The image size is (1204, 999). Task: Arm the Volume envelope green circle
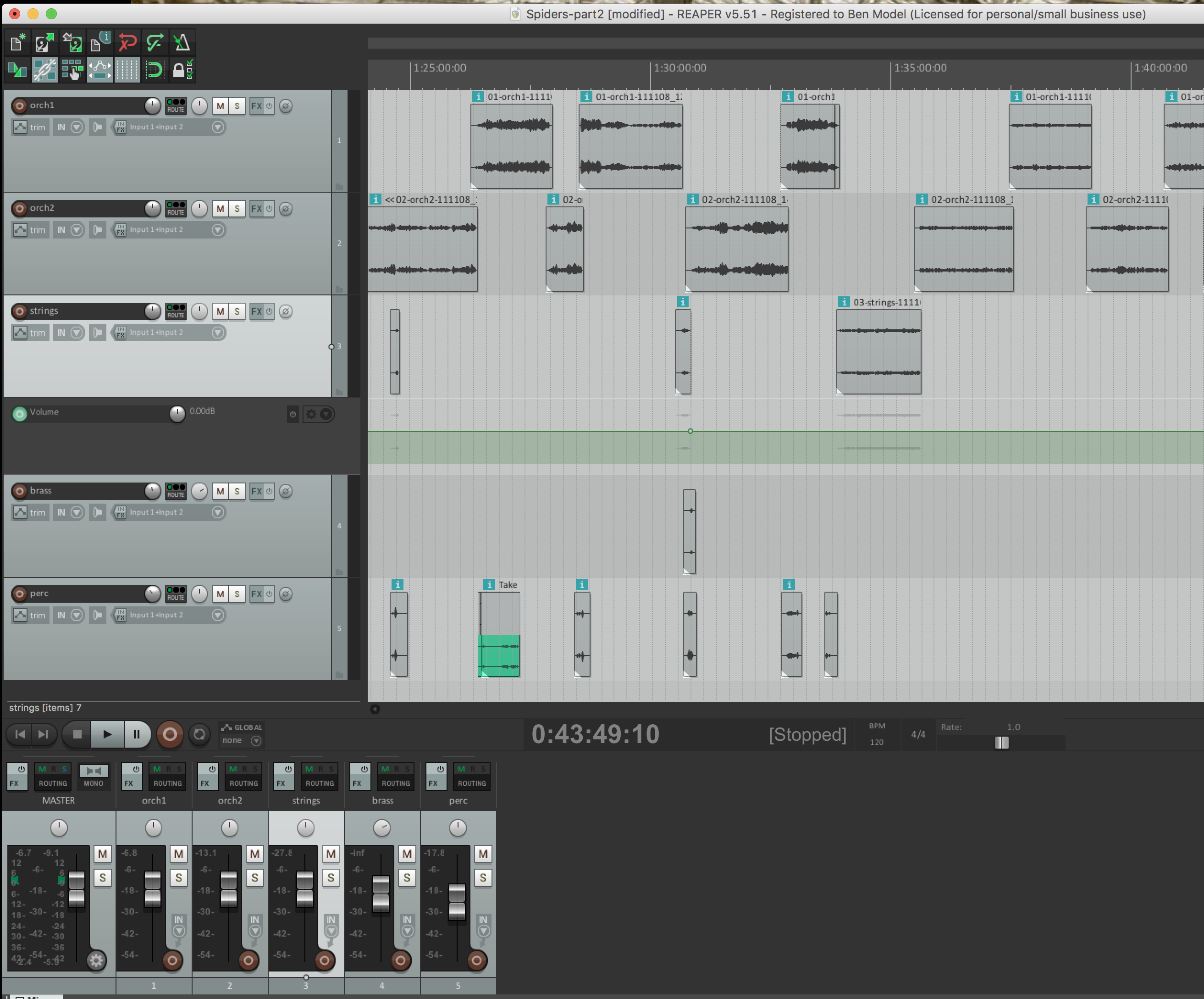20,413
